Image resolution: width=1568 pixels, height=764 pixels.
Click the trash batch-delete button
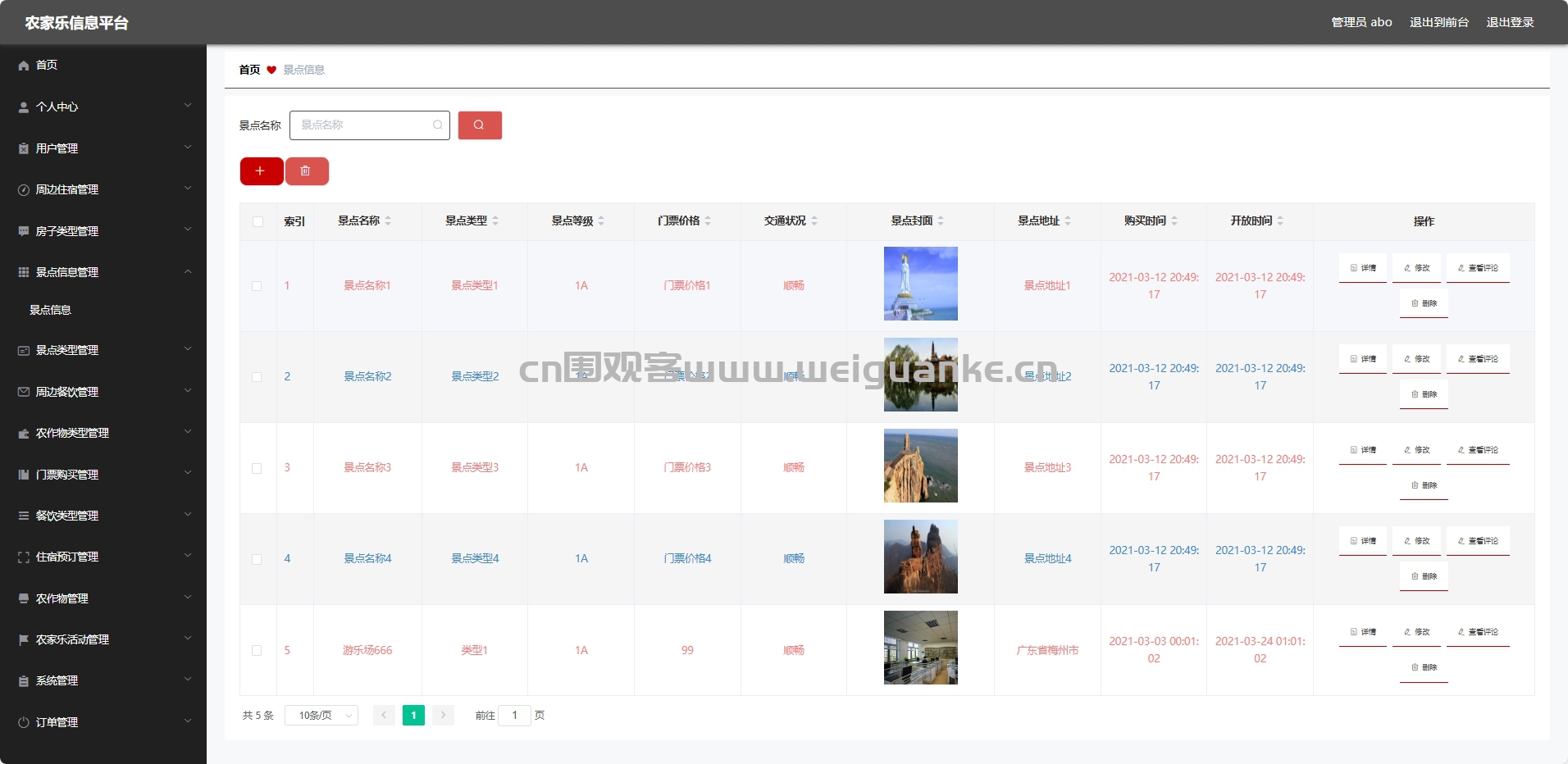point(306,171)
